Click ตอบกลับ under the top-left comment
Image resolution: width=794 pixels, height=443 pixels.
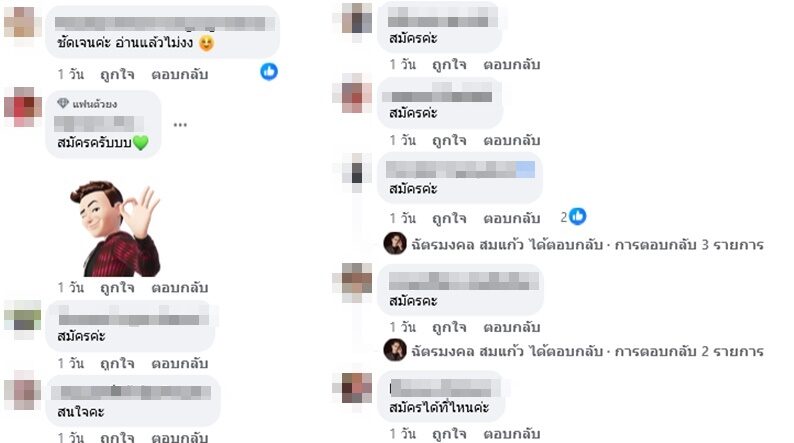pyautogui.click(x=180, y=74)
